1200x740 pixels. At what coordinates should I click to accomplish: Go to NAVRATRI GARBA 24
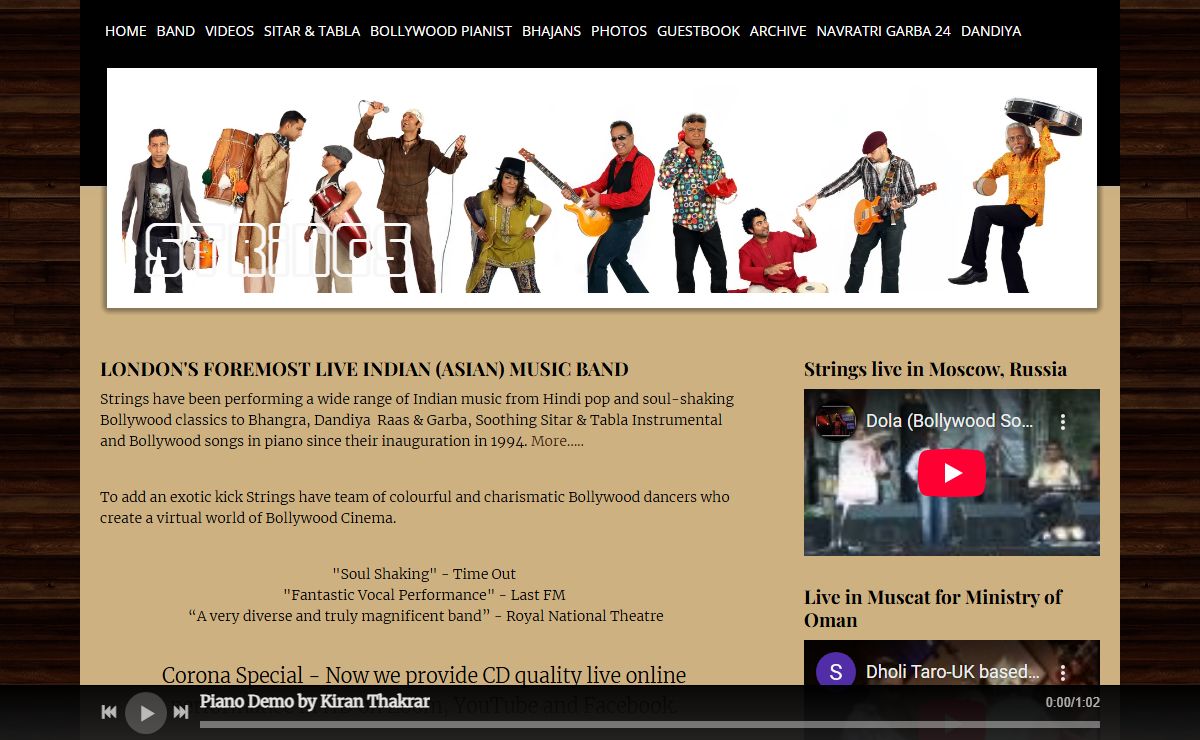[x=883, y=31]
